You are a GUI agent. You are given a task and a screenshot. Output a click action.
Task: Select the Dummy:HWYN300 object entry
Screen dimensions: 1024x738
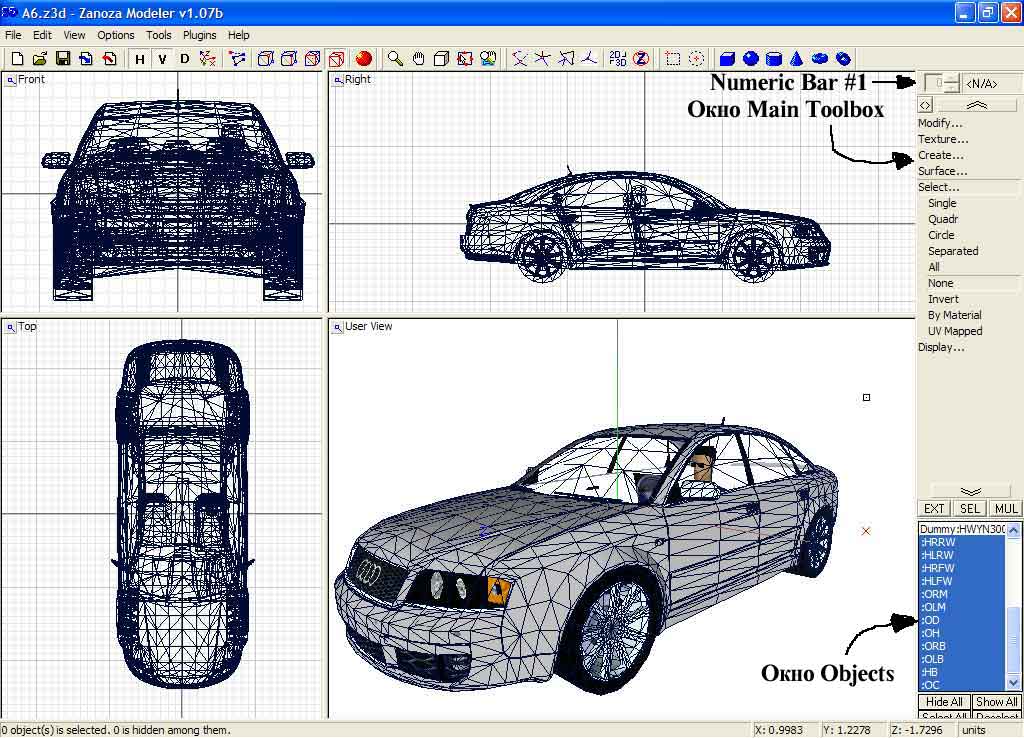tap(962, 529)
